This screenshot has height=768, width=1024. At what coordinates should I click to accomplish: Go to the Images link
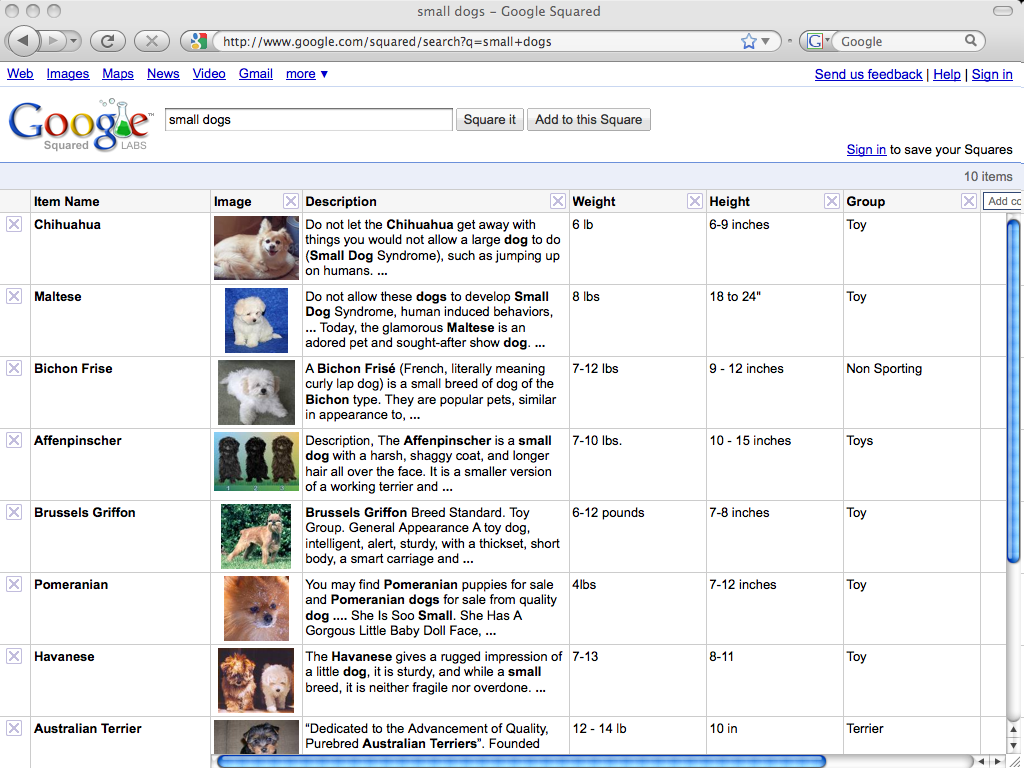pos(68,74)
